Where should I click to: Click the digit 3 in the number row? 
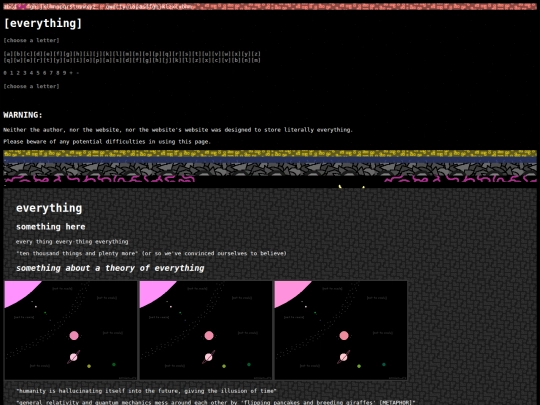25,73
